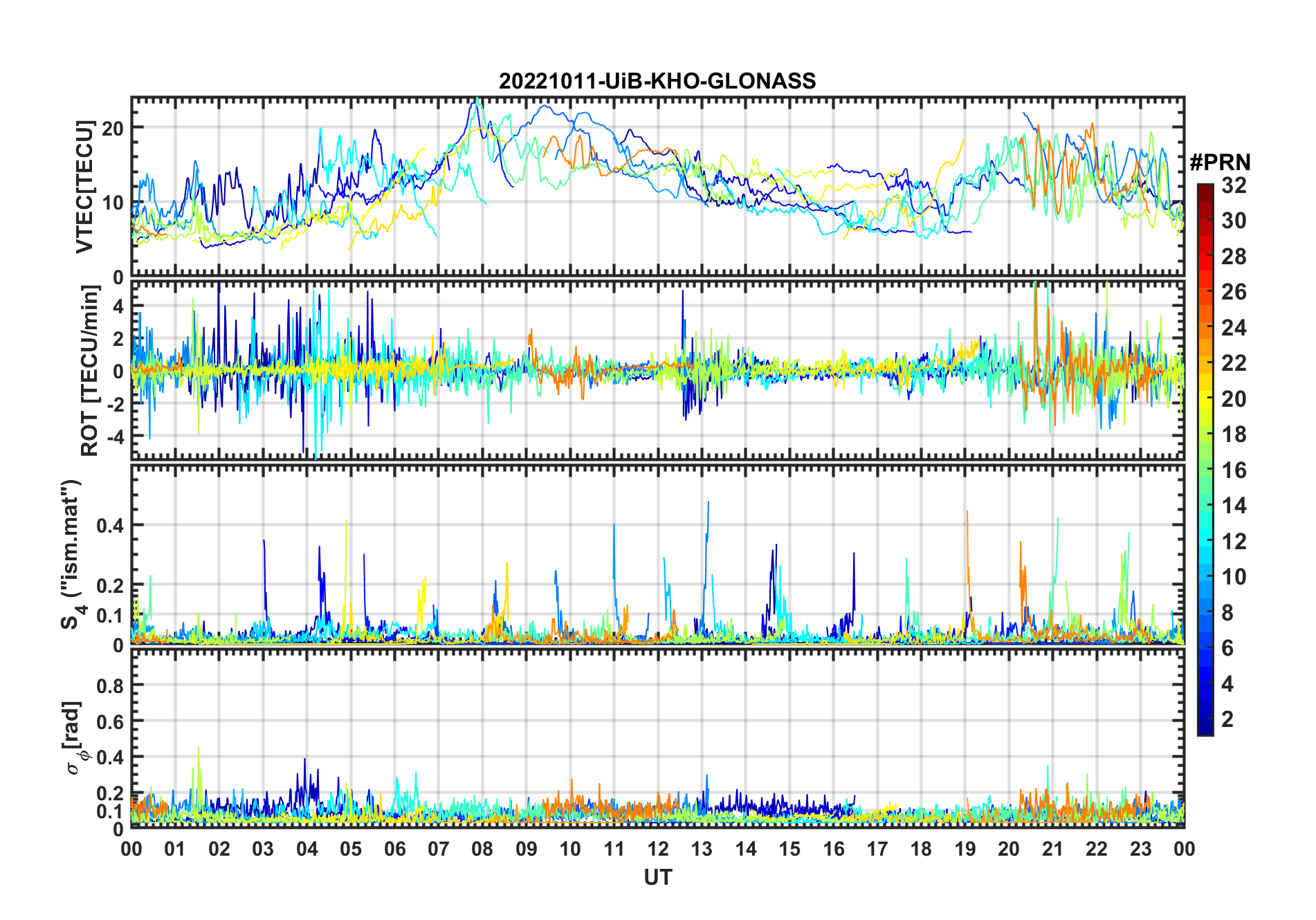1316x920 pixels.
Task: Click colorbar tick label 32
Action: point(1234,185)
